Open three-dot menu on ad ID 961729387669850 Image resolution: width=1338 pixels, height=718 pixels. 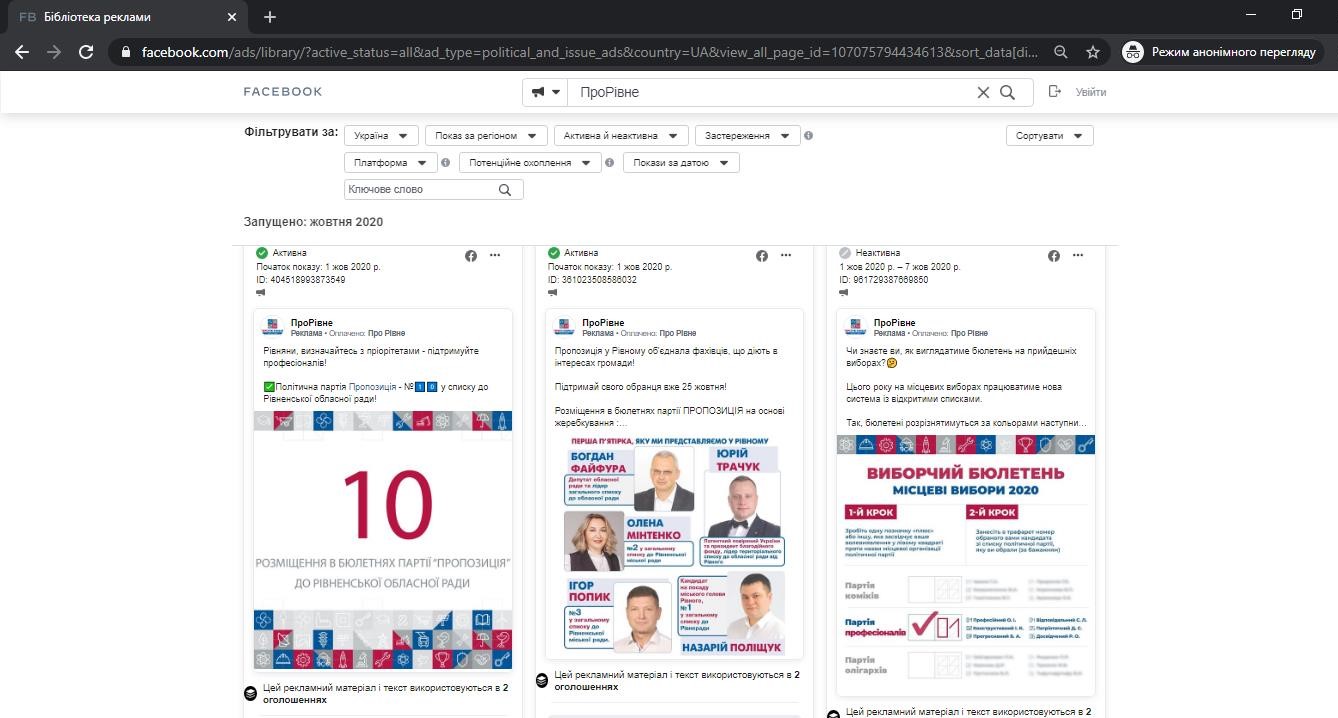click(x=1078, y=256)
